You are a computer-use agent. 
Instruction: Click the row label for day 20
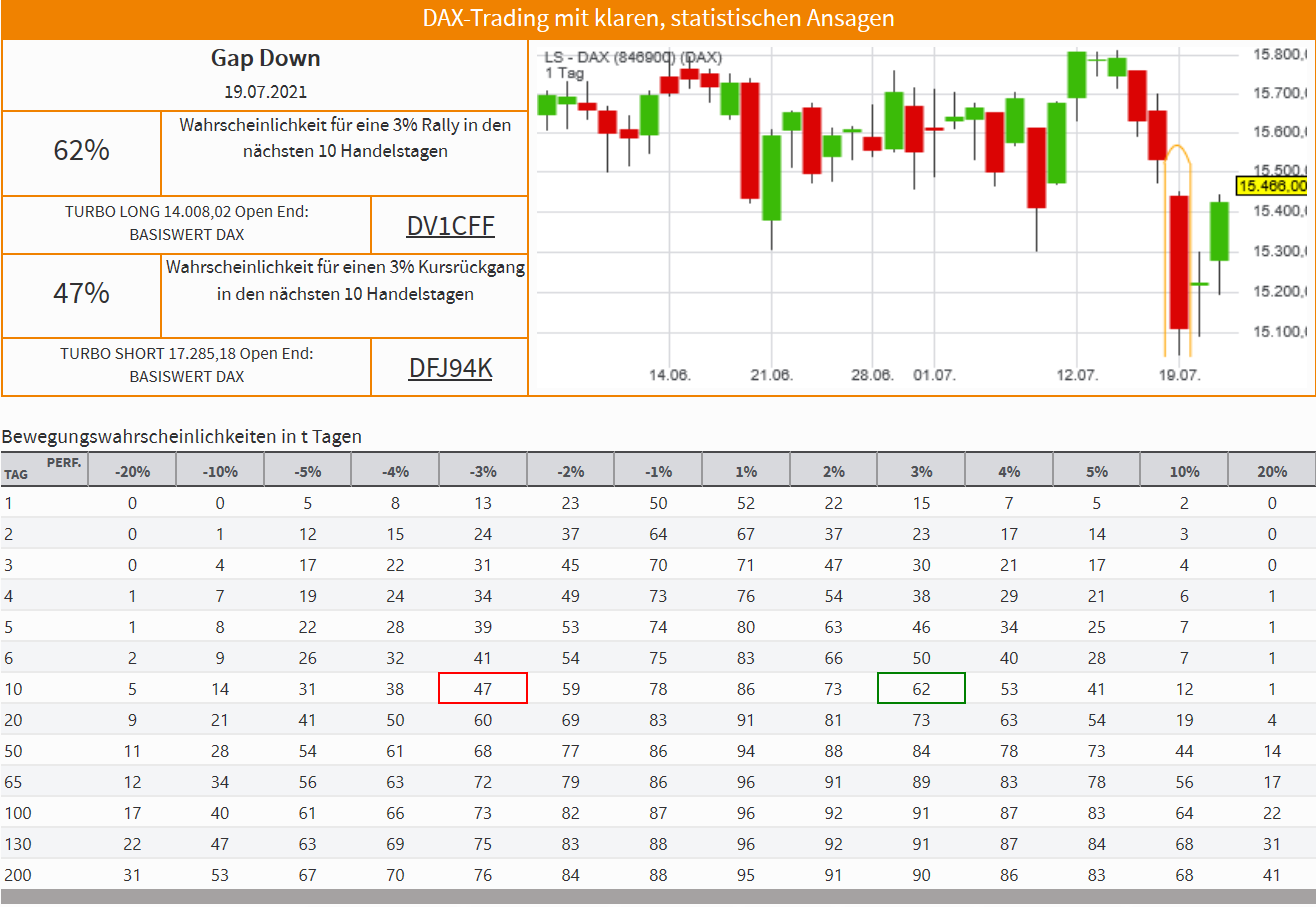[x=12, y=719]
